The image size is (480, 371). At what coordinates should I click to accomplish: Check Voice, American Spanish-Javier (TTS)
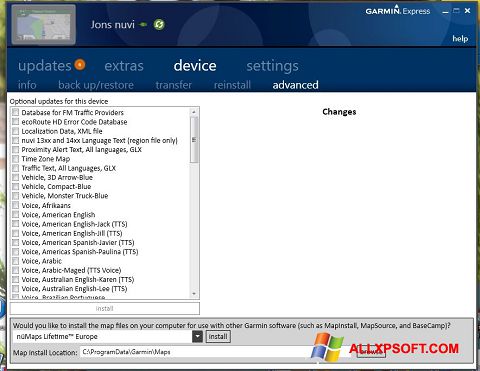pos(16,242)
